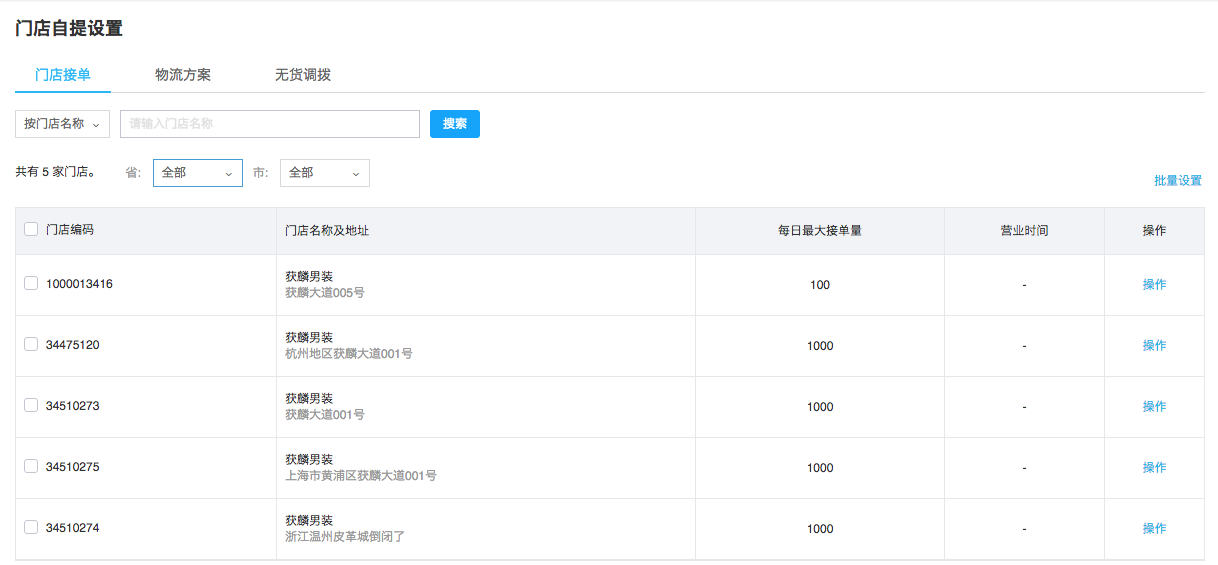The image size is (1218, 565).
Task: Open the 批量设置 link
Action: tap(1178, 181)
